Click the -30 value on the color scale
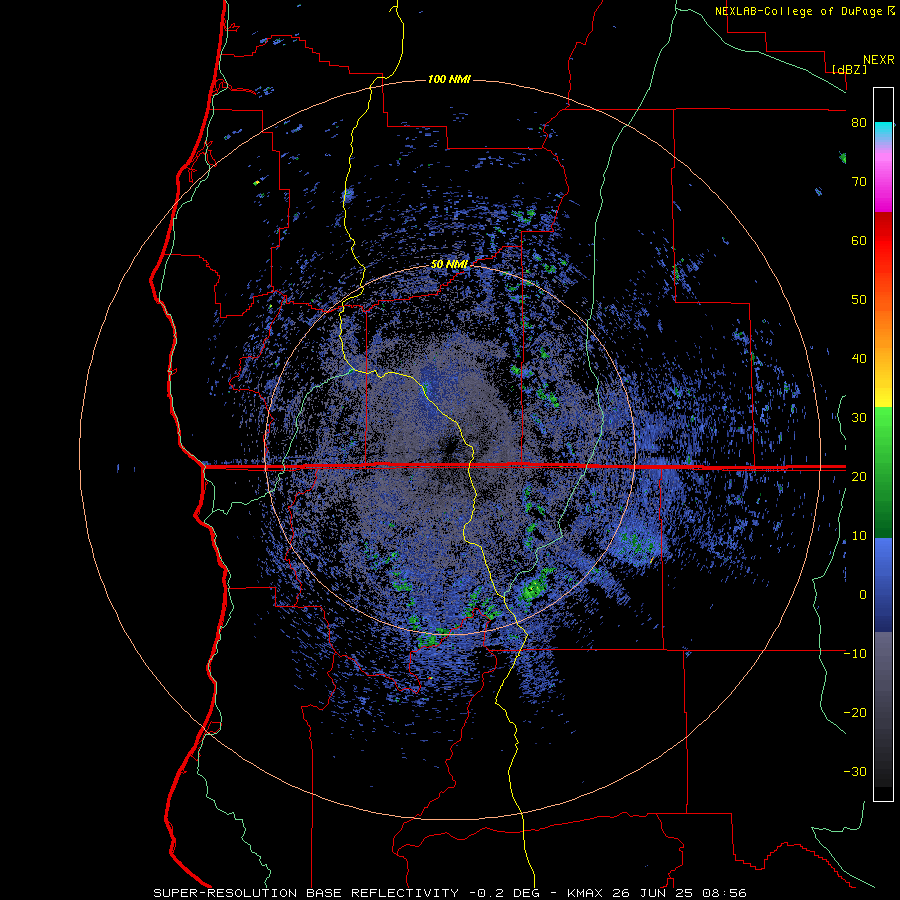The image size is (900, 900). [x=855, y=771]
